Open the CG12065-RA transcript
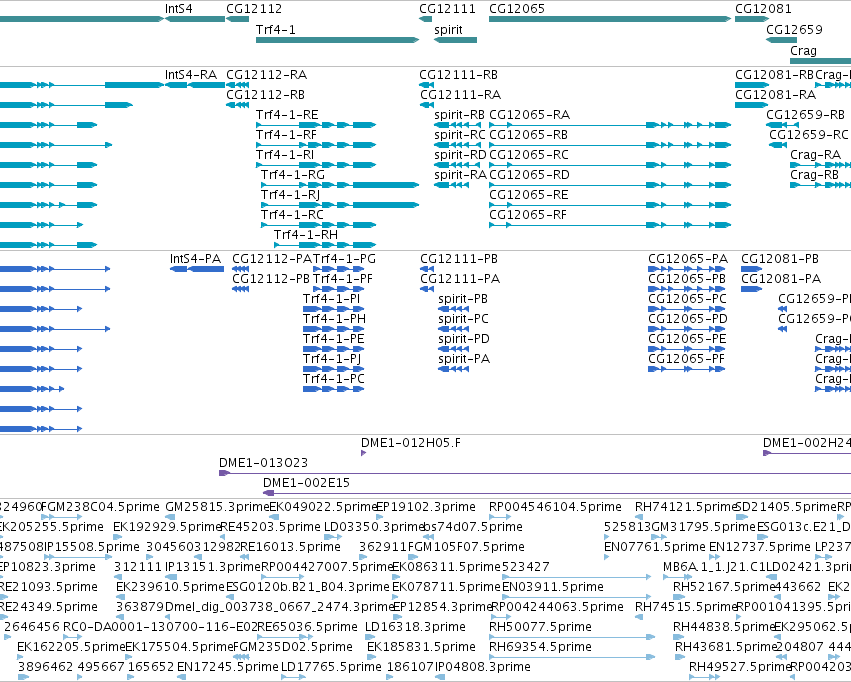This screenshot has width=851, height=682. point(610,125)
